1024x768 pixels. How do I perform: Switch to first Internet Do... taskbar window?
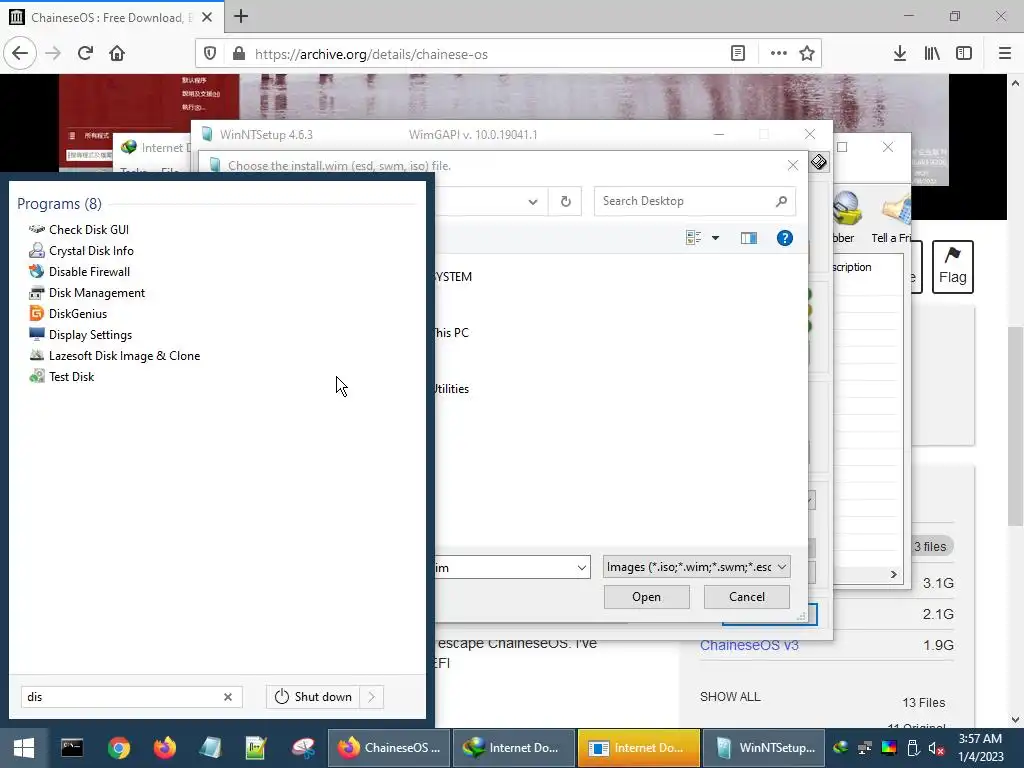pyautogui.click(x=513, y=748)
